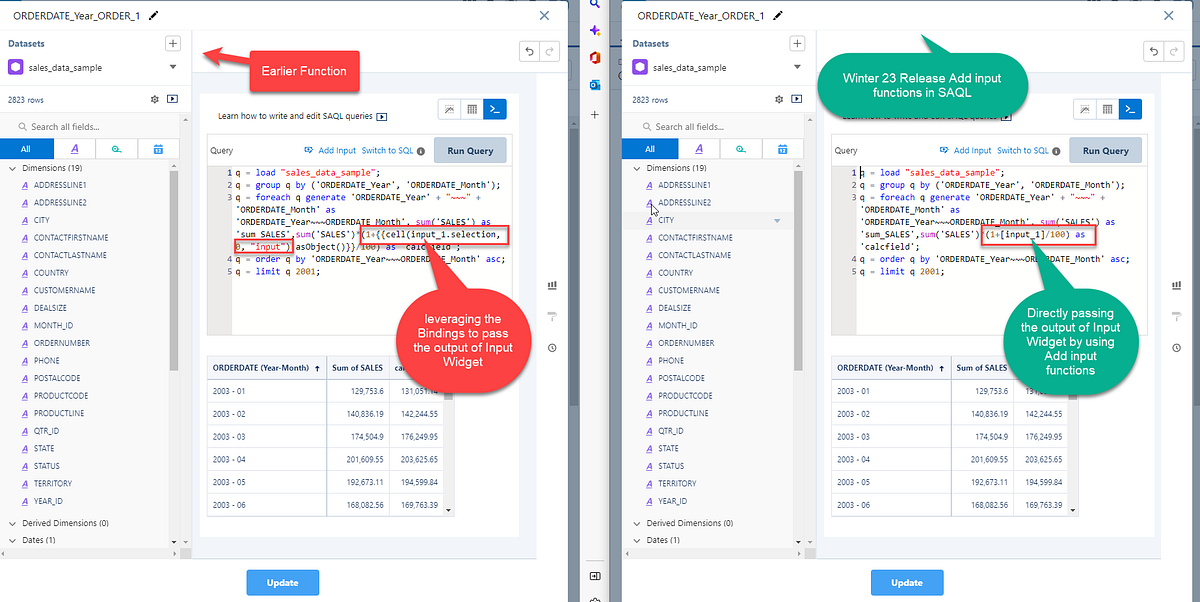Image resolution: width=1200 pixels, height=602 pixels.
Task: Select All fields tab in left panel
Action: 28,149
